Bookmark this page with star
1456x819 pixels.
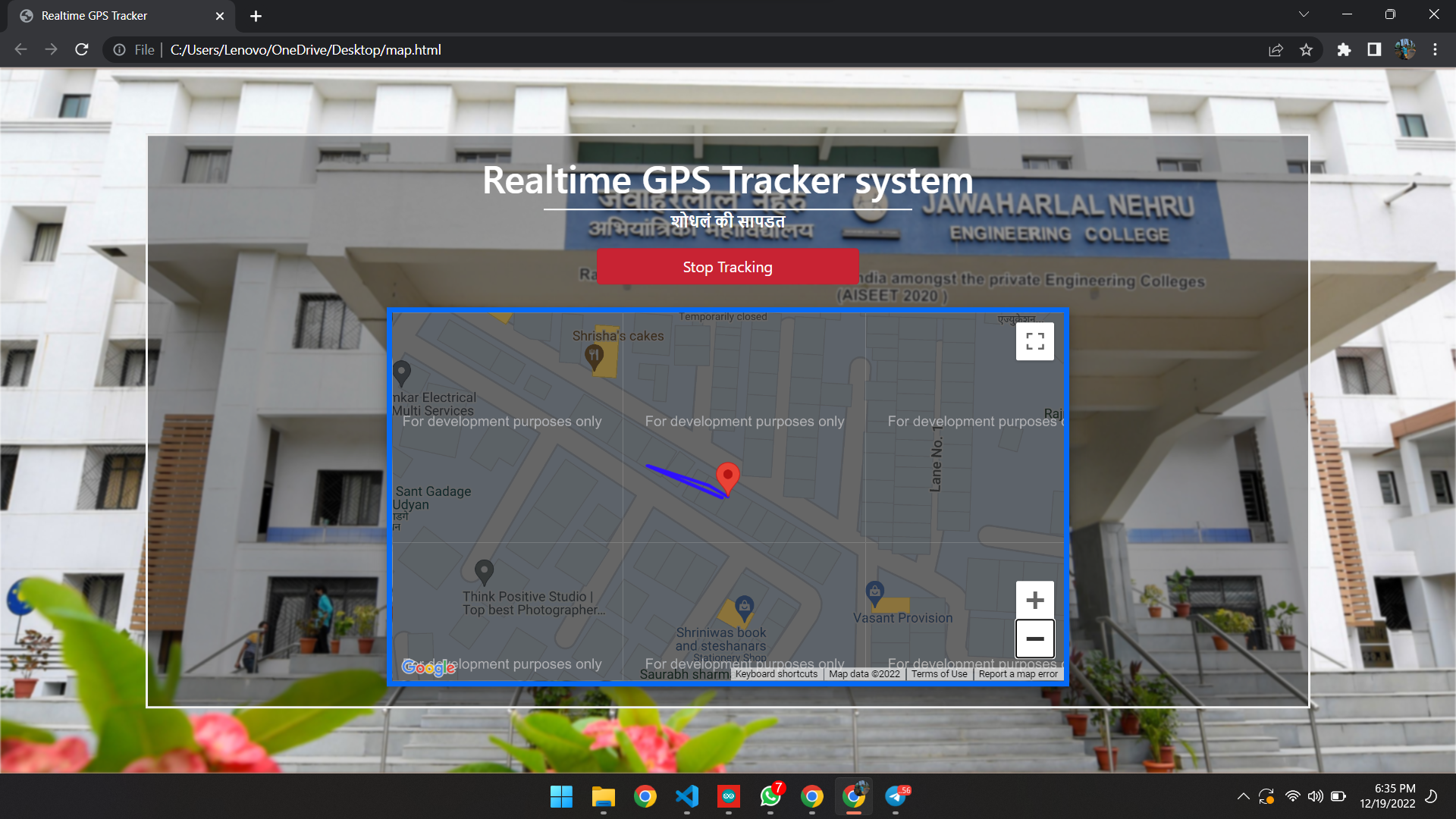point(1306,49)
